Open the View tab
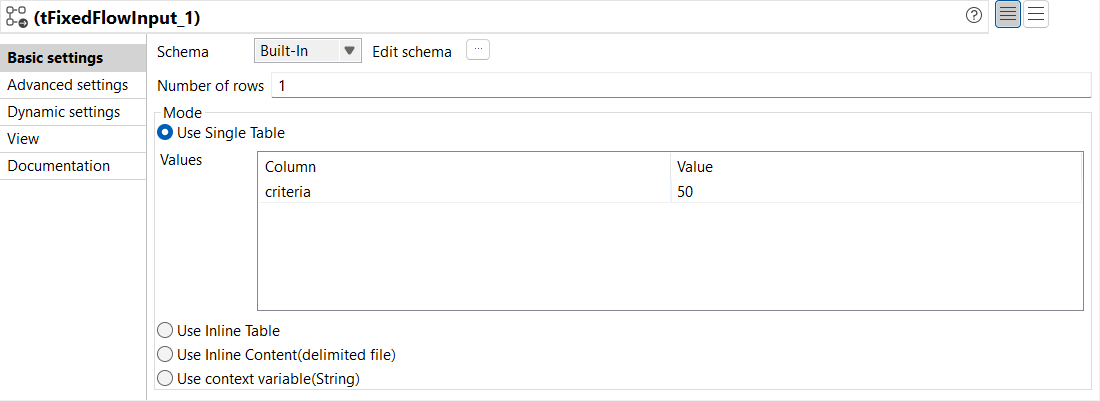The width and height of the screenshot is (1100, 401). click(x=23, y=139)
